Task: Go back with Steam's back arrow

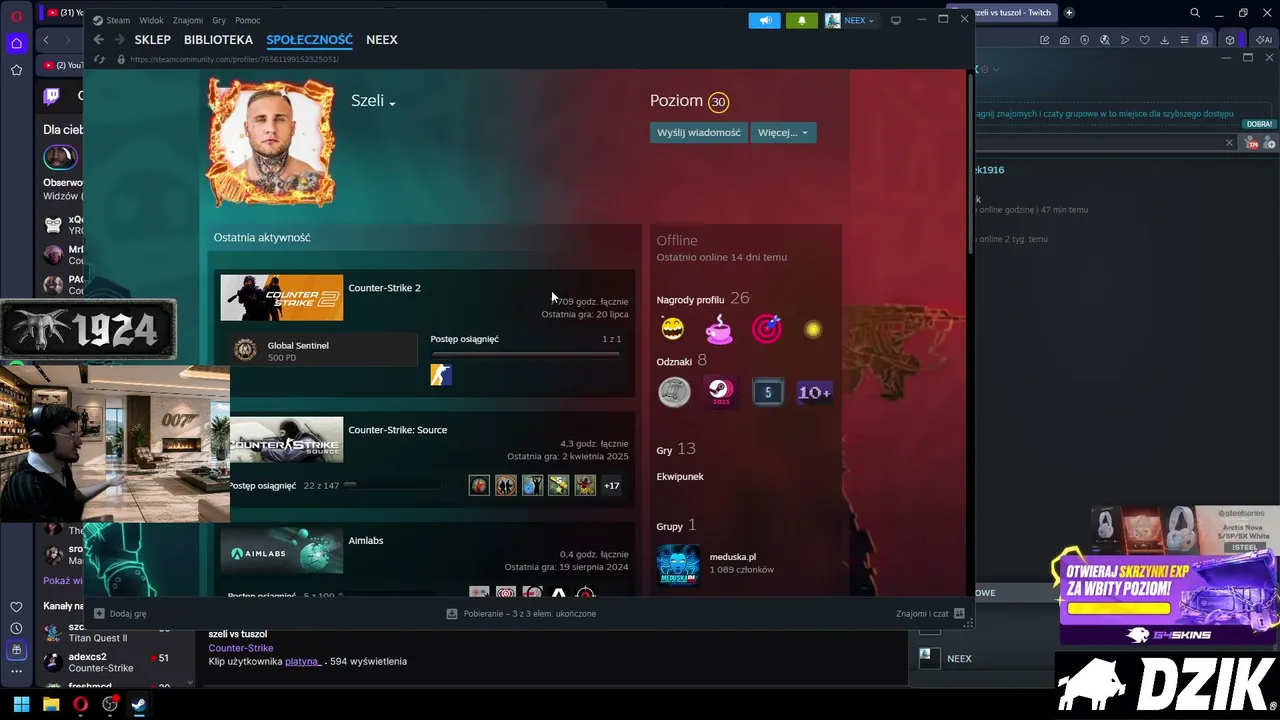Action: pyautogui.click(x=98, y=40)
